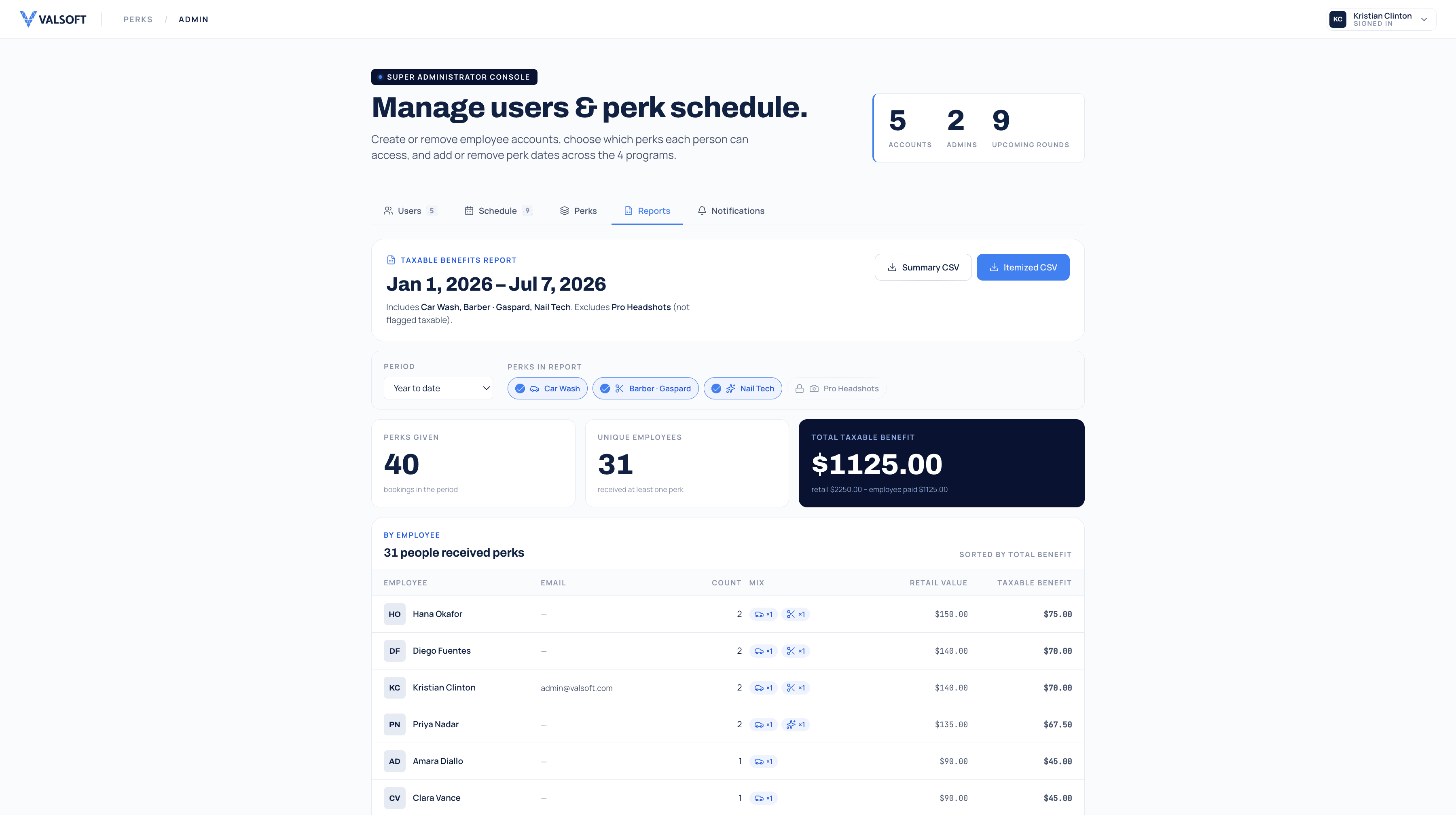This screenshot has width=1456, height=815.
Task: Open the Period dropdown showing Year to date
Action: (438, 388)
